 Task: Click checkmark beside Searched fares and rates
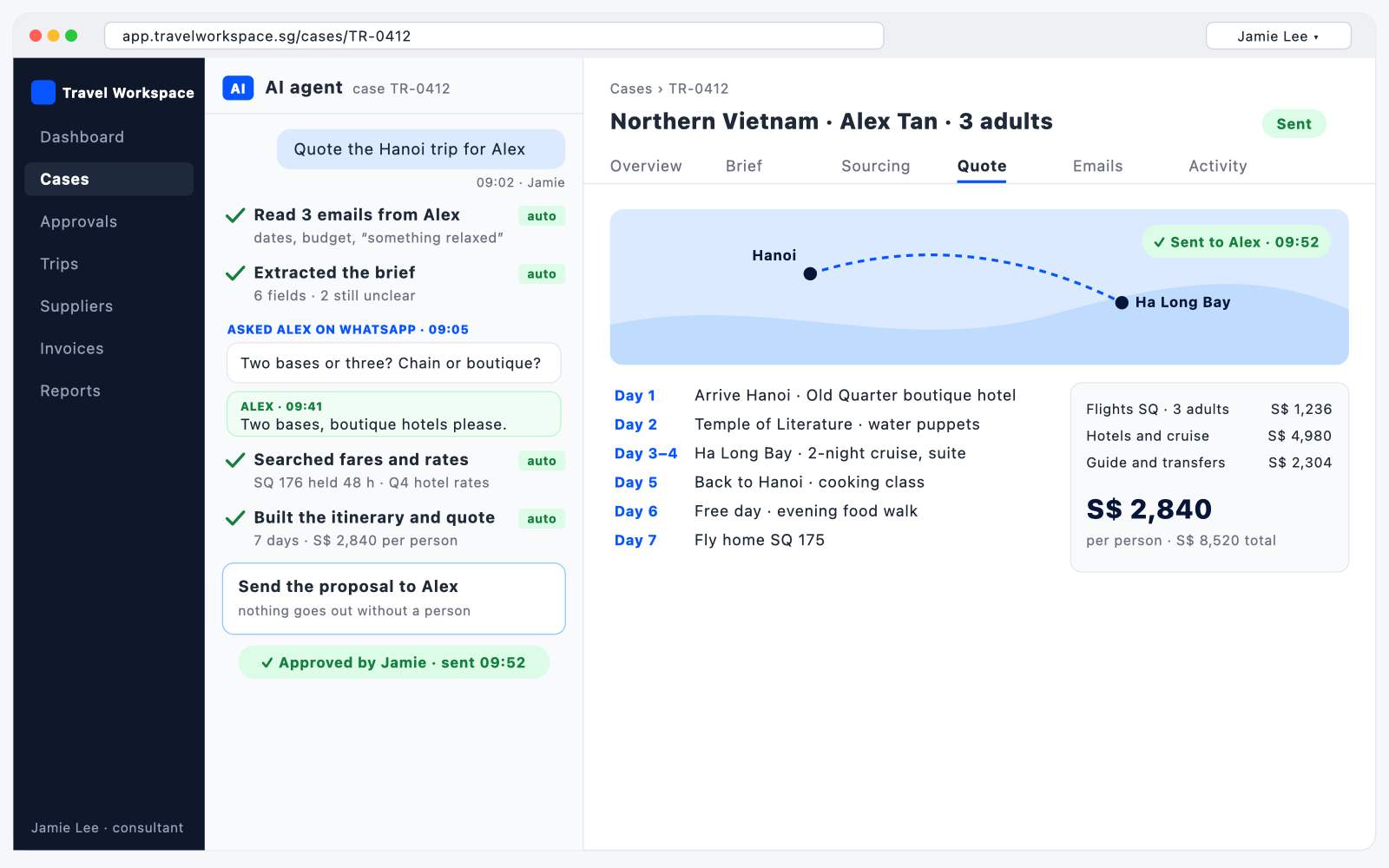(x=234, y=460)
